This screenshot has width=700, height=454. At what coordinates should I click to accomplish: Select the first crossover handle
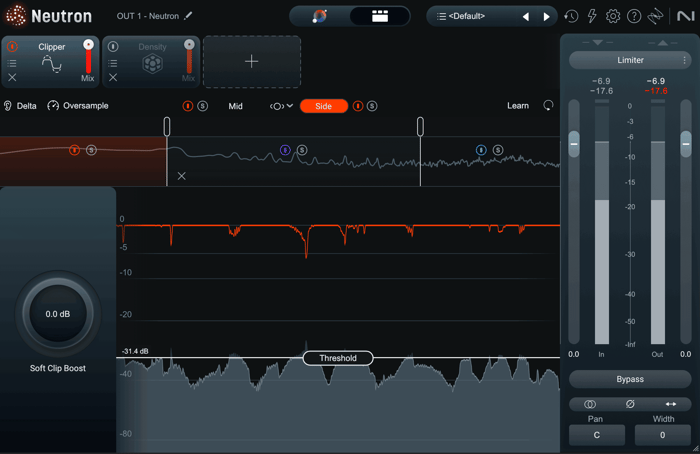pos(167,126)
